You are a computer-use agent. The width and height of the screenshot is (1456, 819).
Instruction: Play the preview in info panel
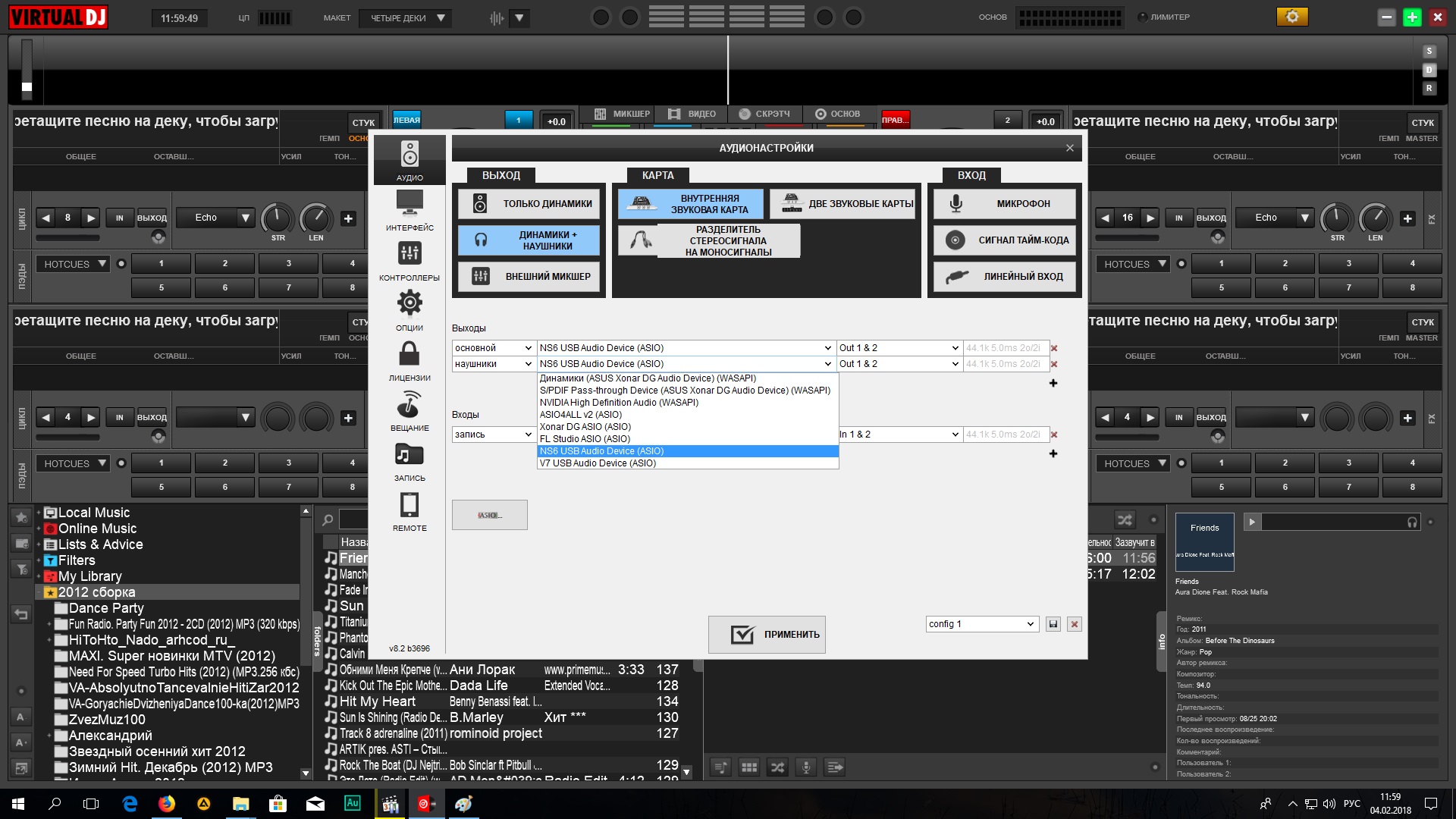tap(1252, 522)
